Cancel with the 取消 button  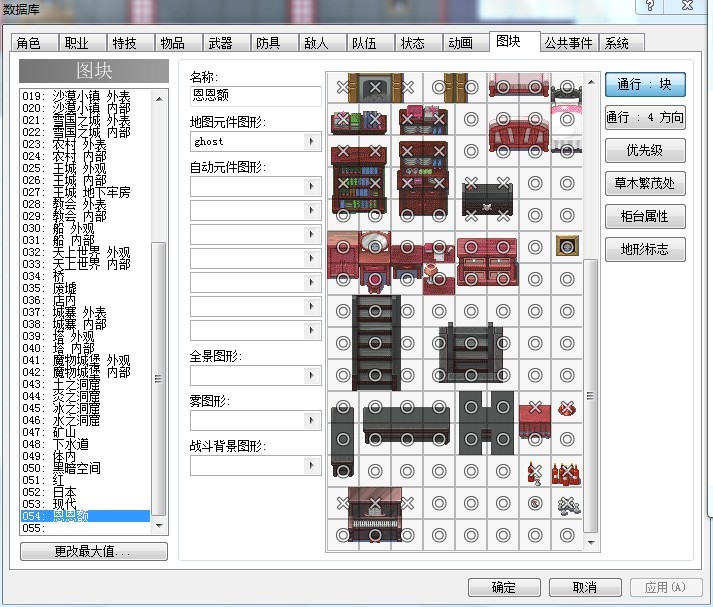click(x=585, y=587)
